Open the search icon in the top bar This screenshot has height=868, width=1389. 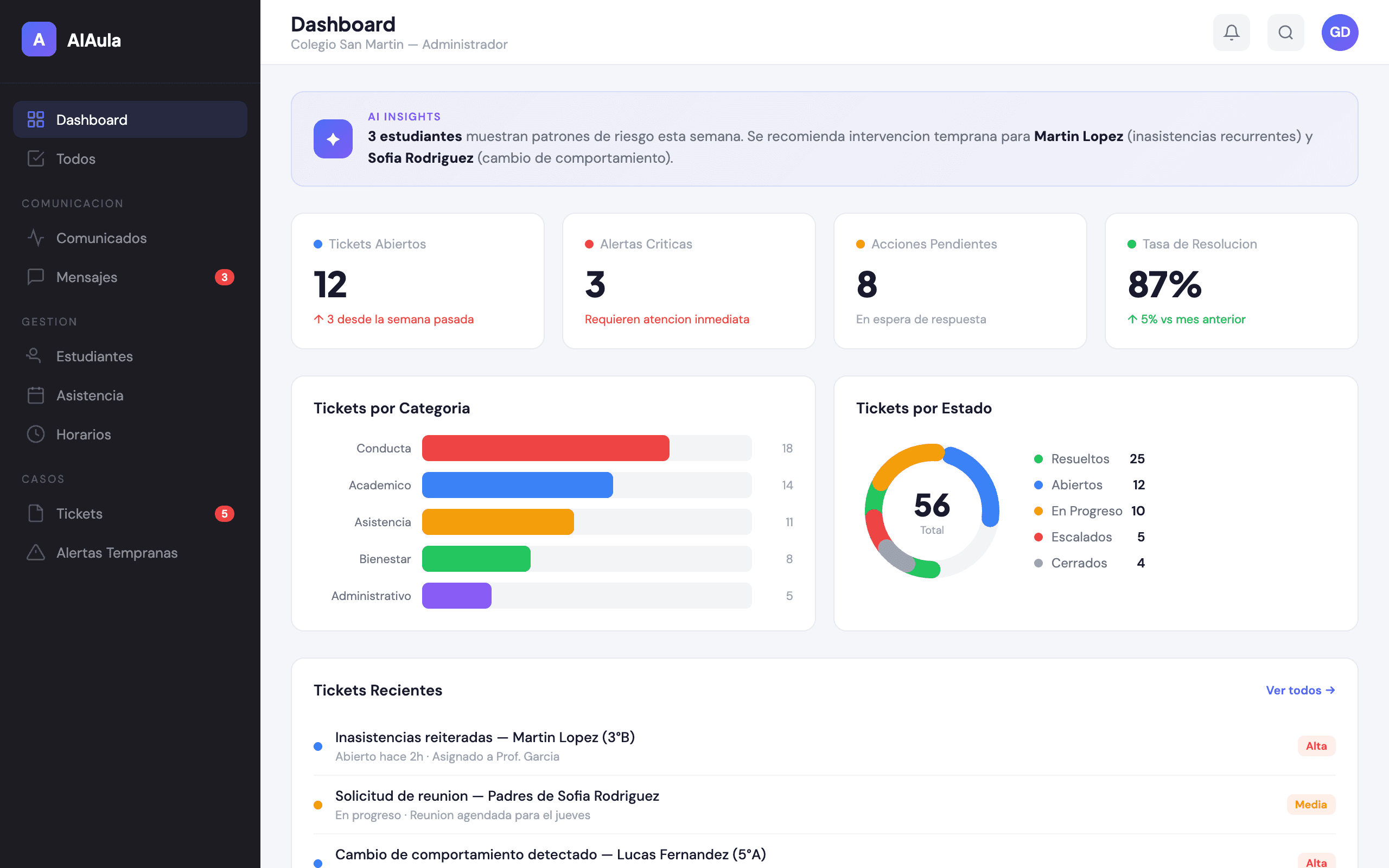coord(1285,32)
